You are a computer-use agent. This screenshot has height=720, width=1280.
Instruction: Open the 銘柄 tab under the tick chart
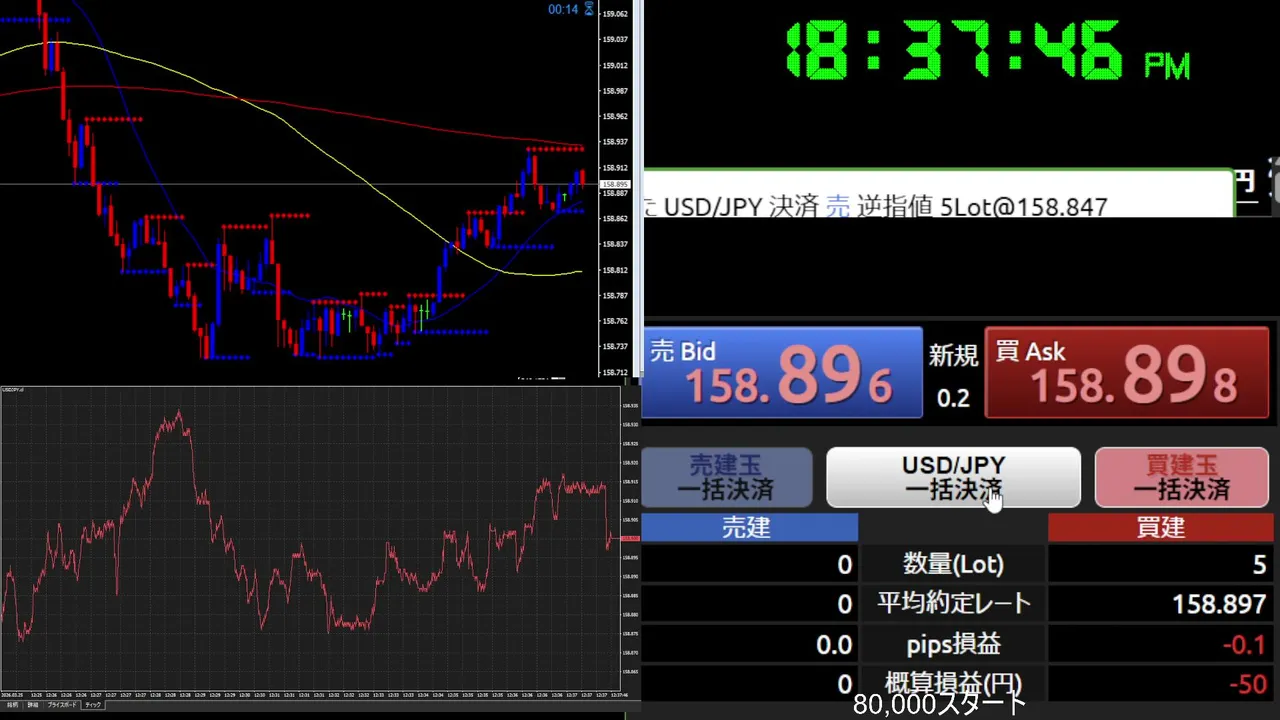coord(13,705)
